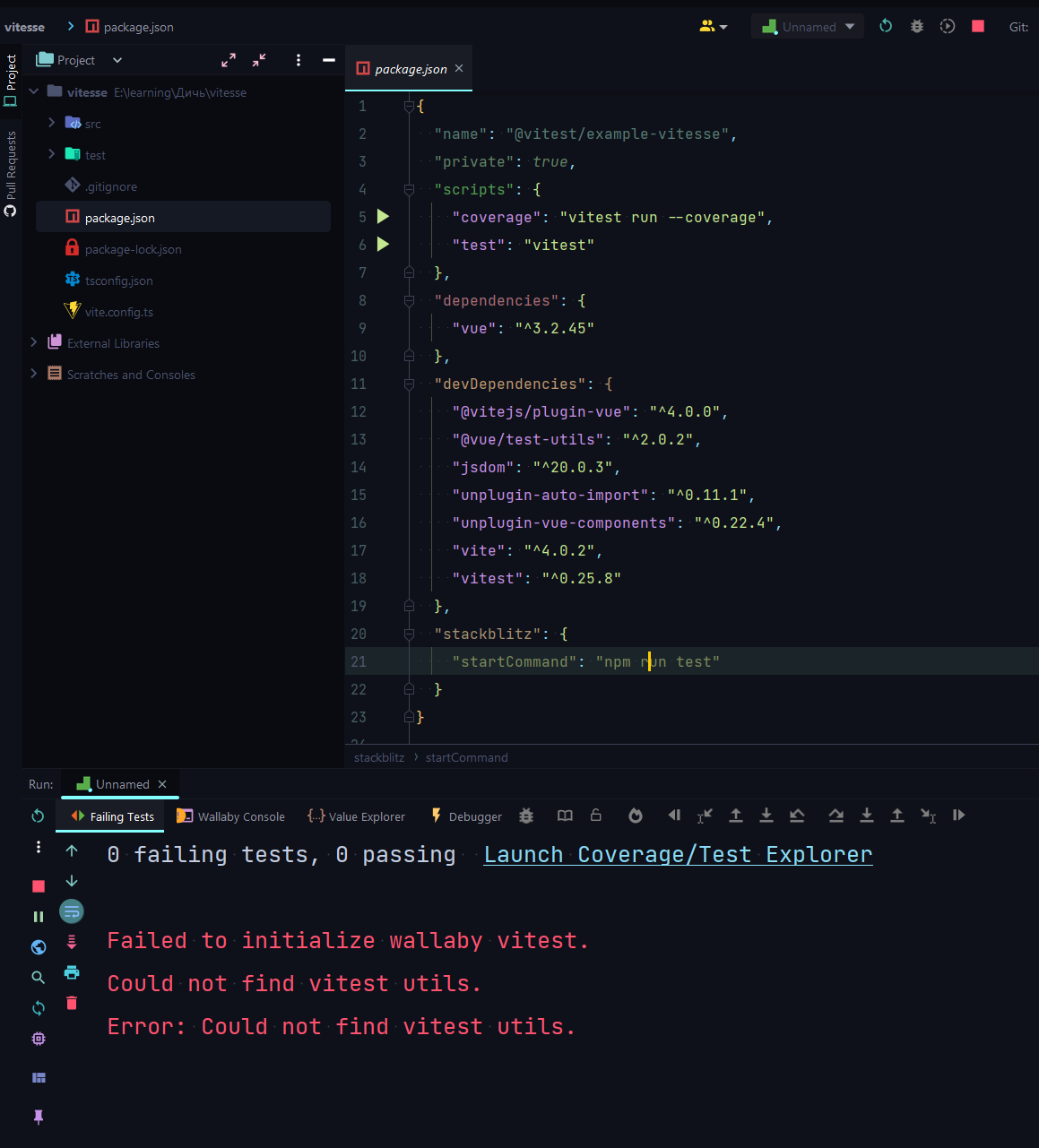
Task: Switch to the Value Explorer tab
Action: pos(357,816)
